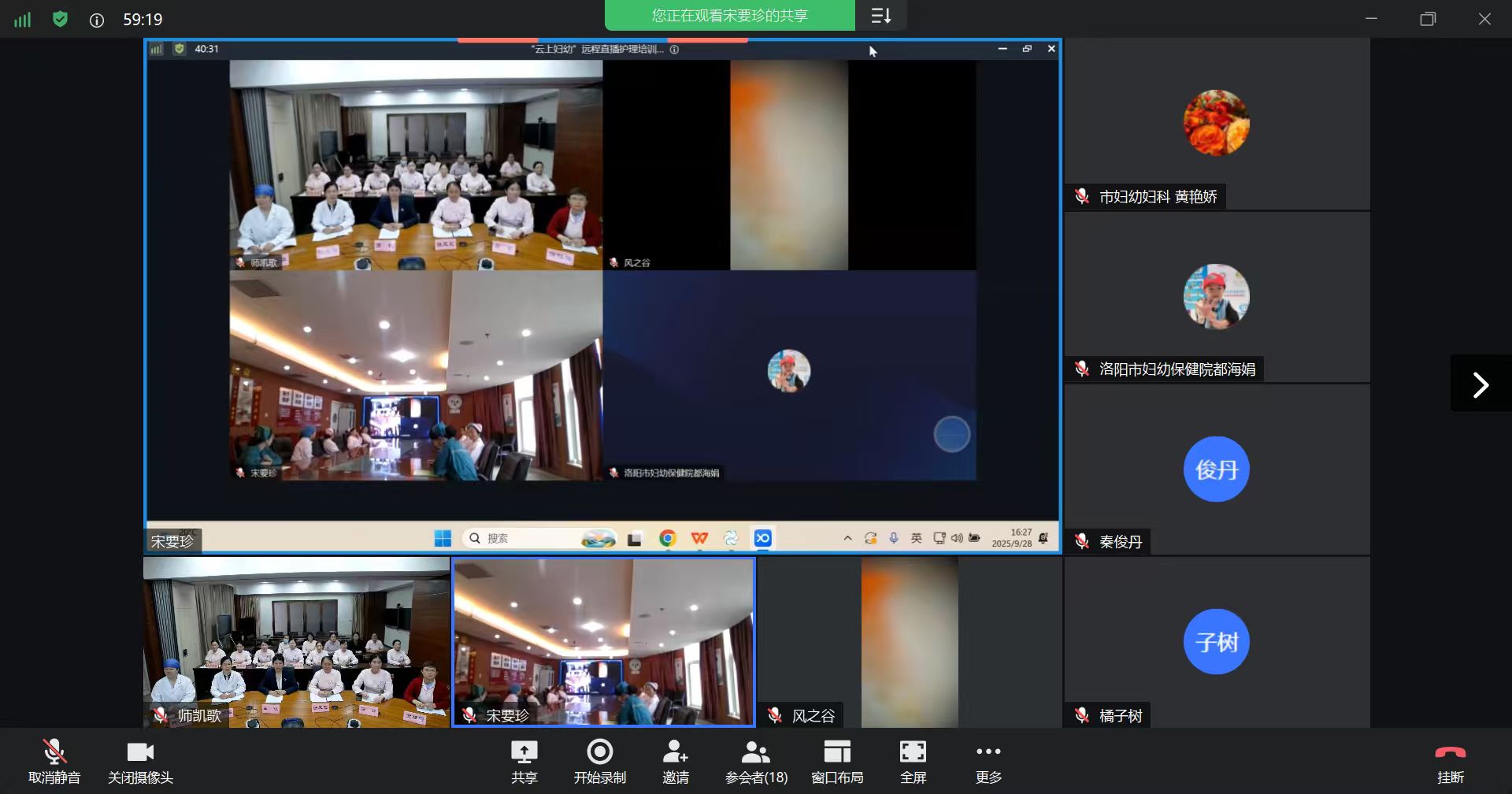Restore down the meeting window
The image size is (1512, 794).
[1428, 19]
